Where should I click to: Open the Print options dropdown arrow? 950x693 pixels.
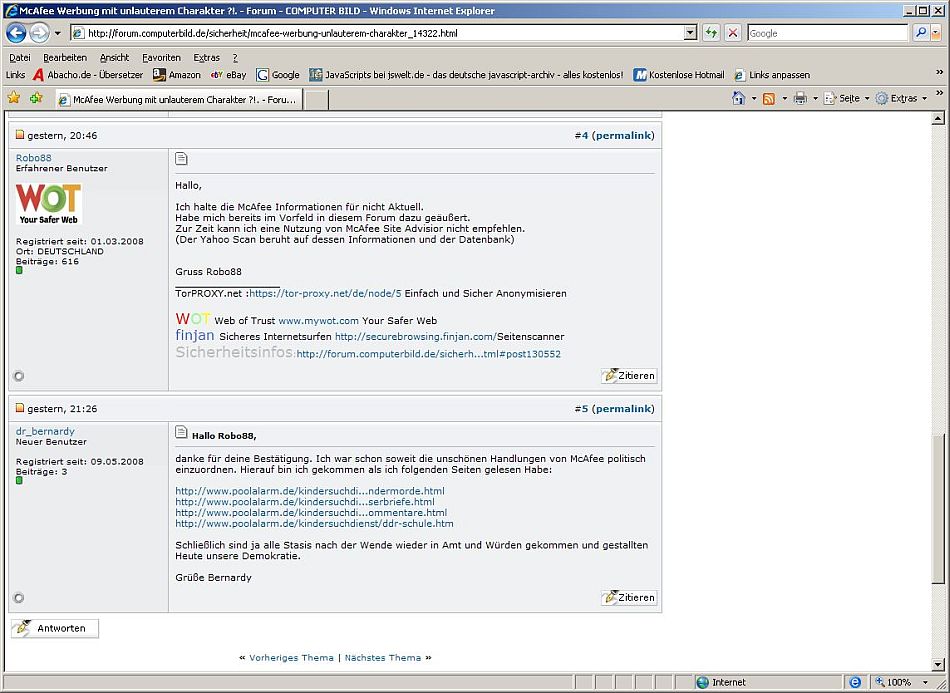815,98
